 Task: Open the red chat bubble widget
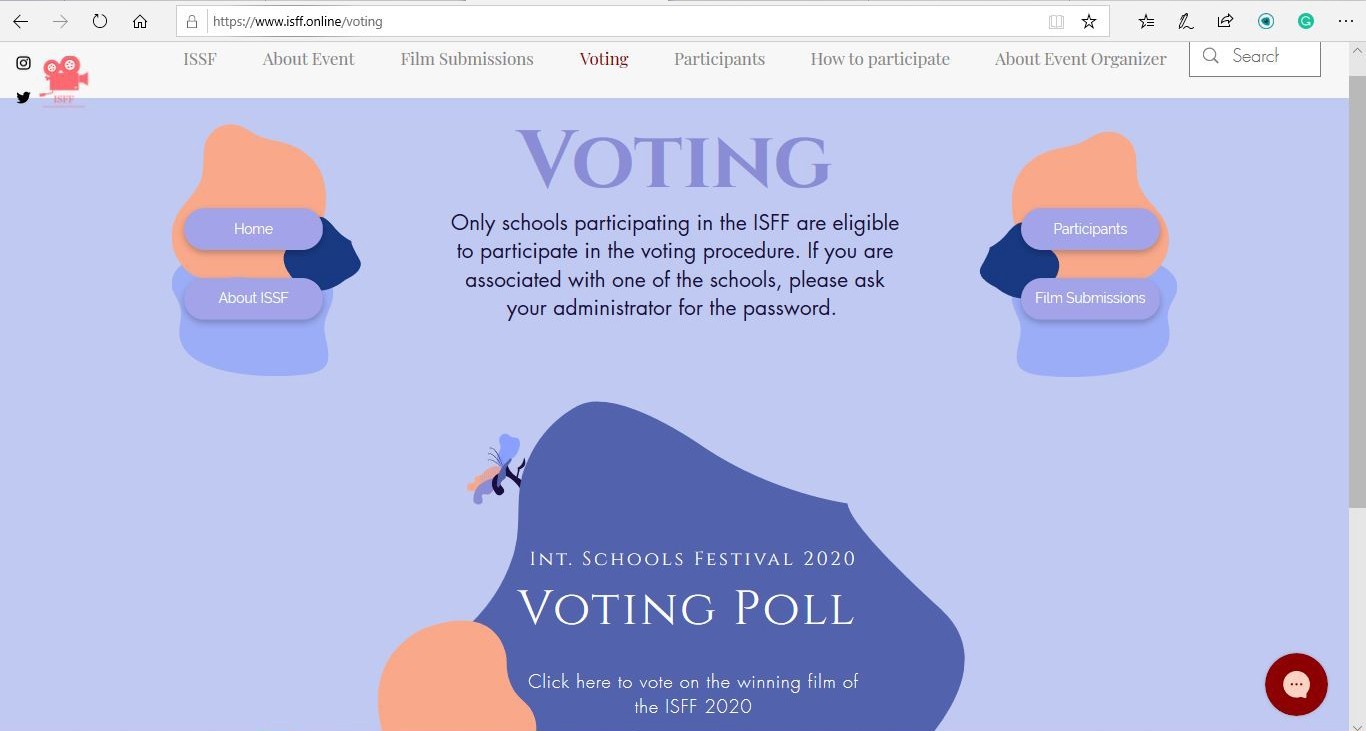pos(1296,684)
